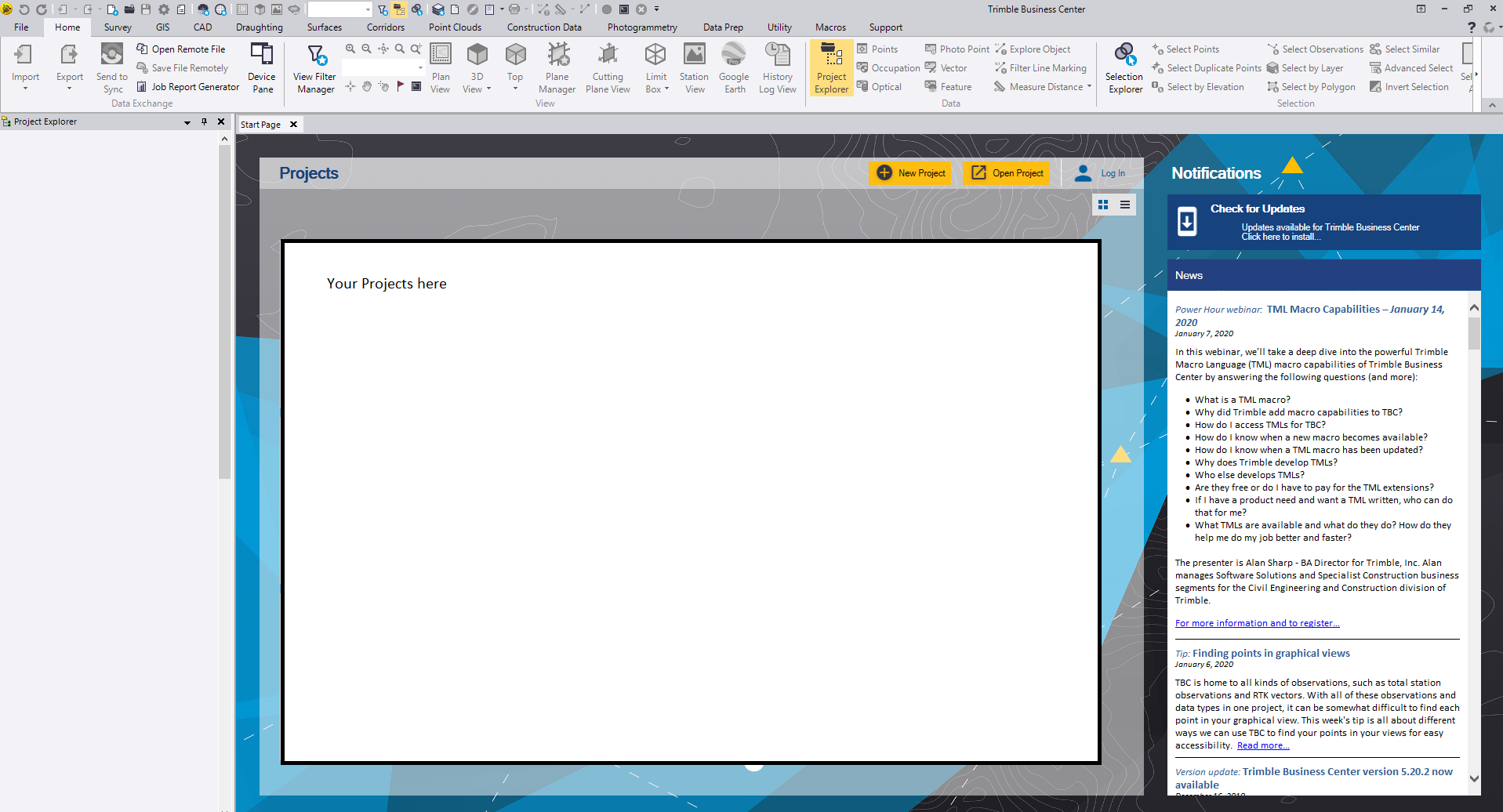Expand Measure Distance dropdown arrow

click(x=1090, y=87)
